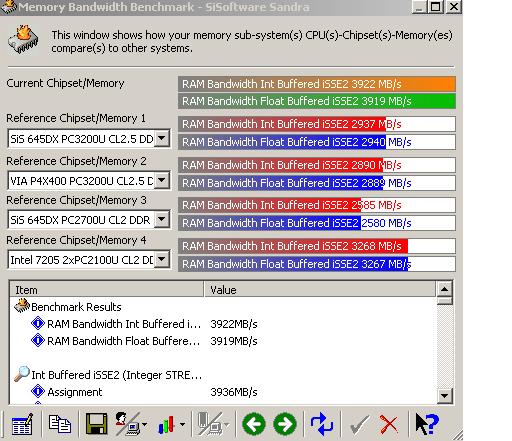Go forward with the green right arrow
Viewport: 512px width, 441px height.
[x=285, y=424]
